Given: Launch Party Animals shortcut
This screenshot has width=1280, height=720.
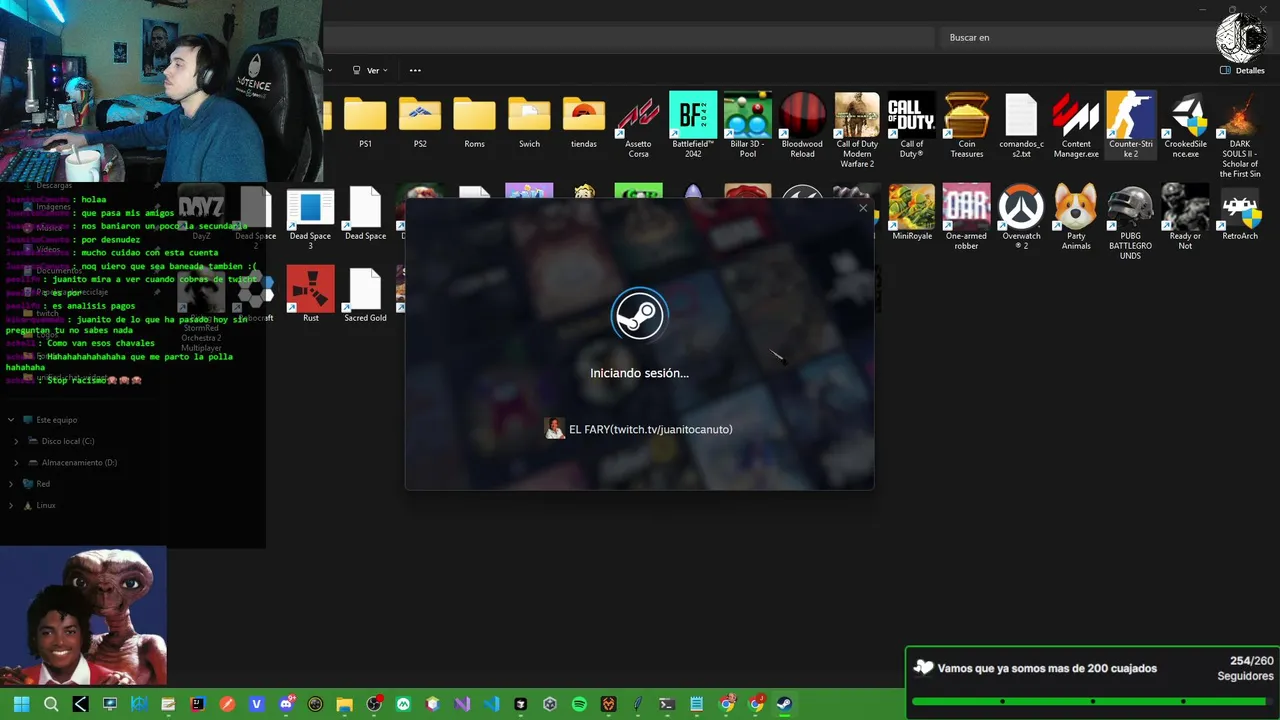Looking at the screenshot, I should point(1076,217).
